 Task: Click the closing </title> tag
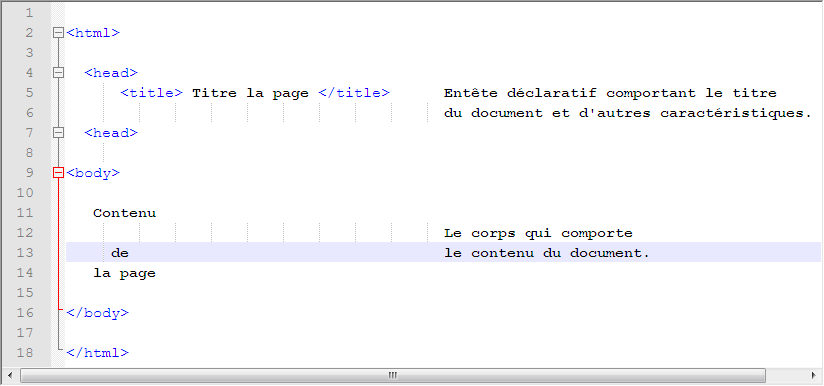point(354,93)
